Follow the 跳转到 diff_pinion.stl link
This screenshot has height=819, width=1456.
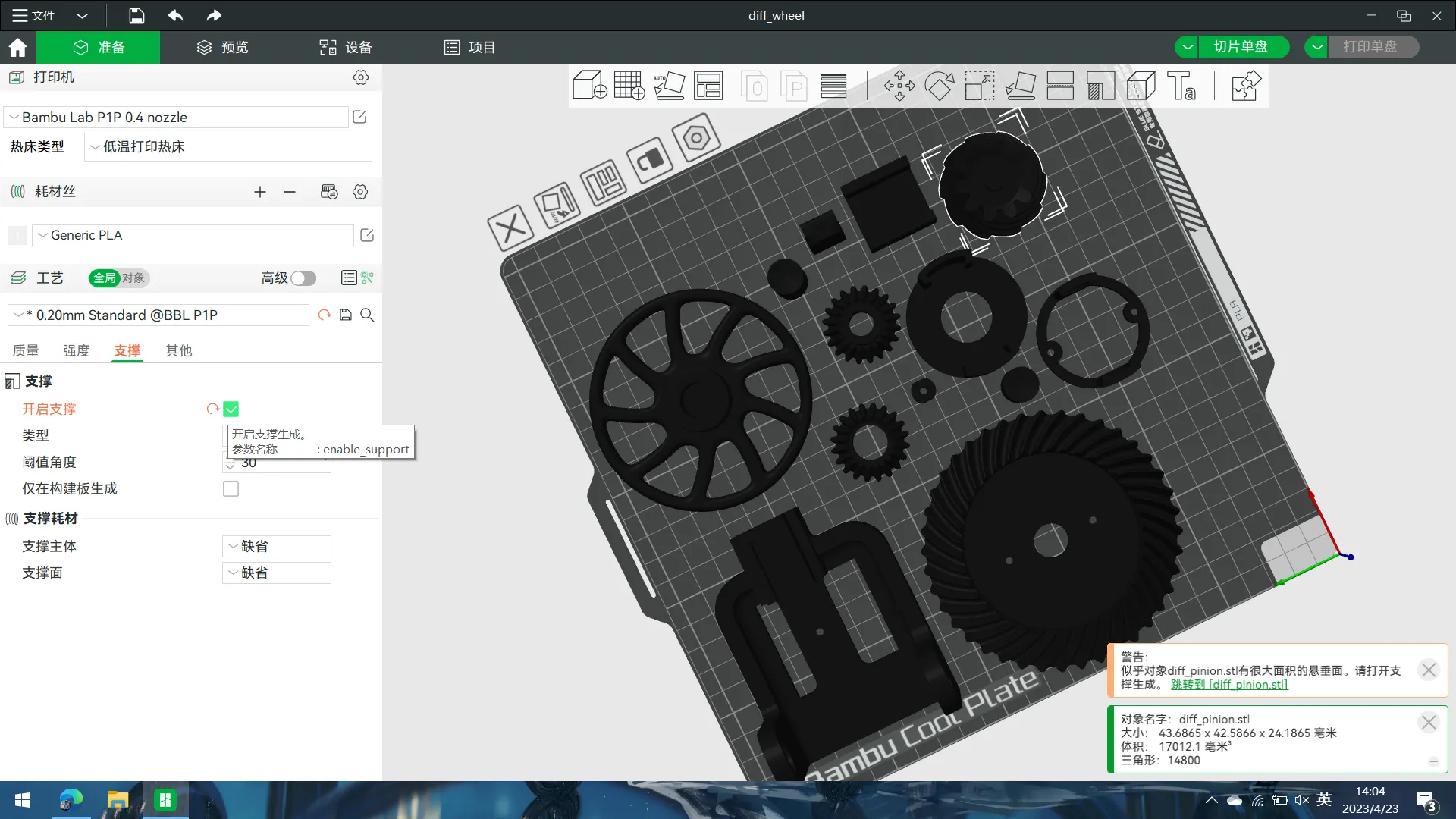point(1228,684)
